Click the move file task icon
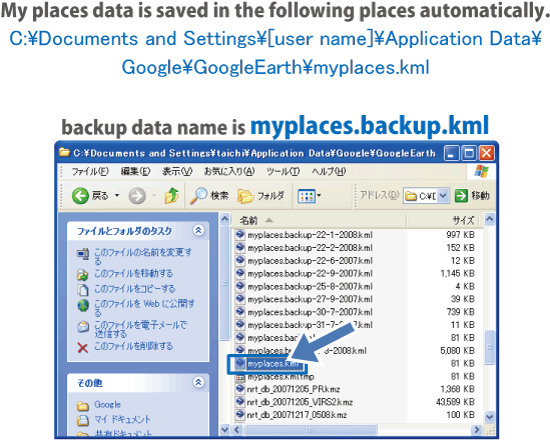This screenshot has width=550, height=440. point(83,275)
